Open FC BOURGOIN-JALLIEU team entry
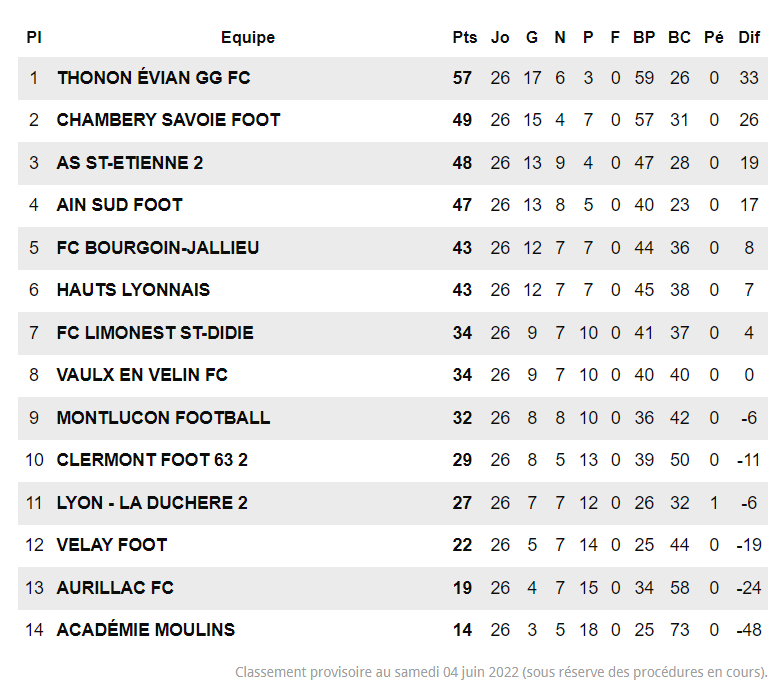Image resolution: width=782 pixels, height=688 pixels. [158, 248]
